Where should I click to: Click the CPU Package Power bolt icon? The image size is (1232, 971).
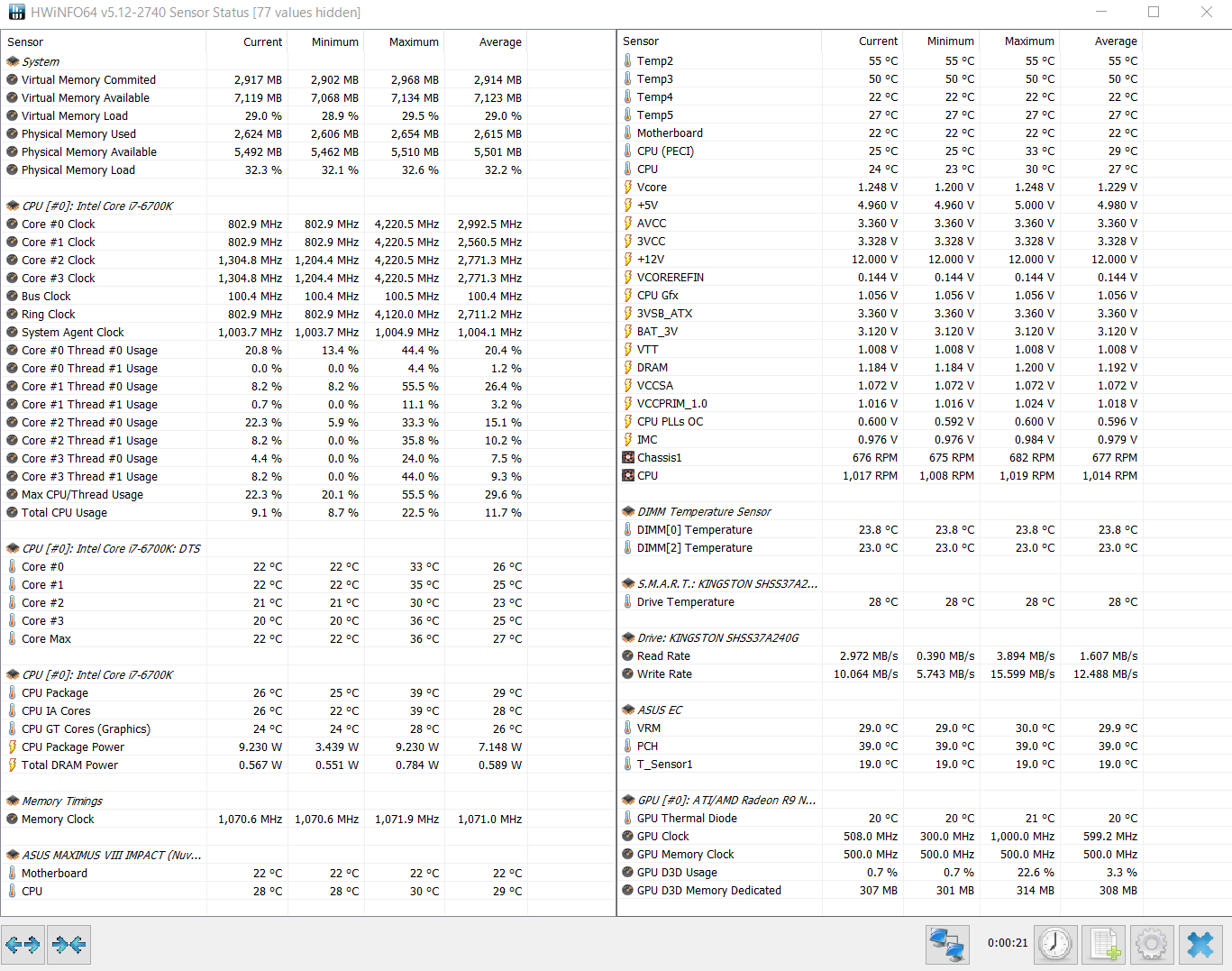[x=13, y=747]
